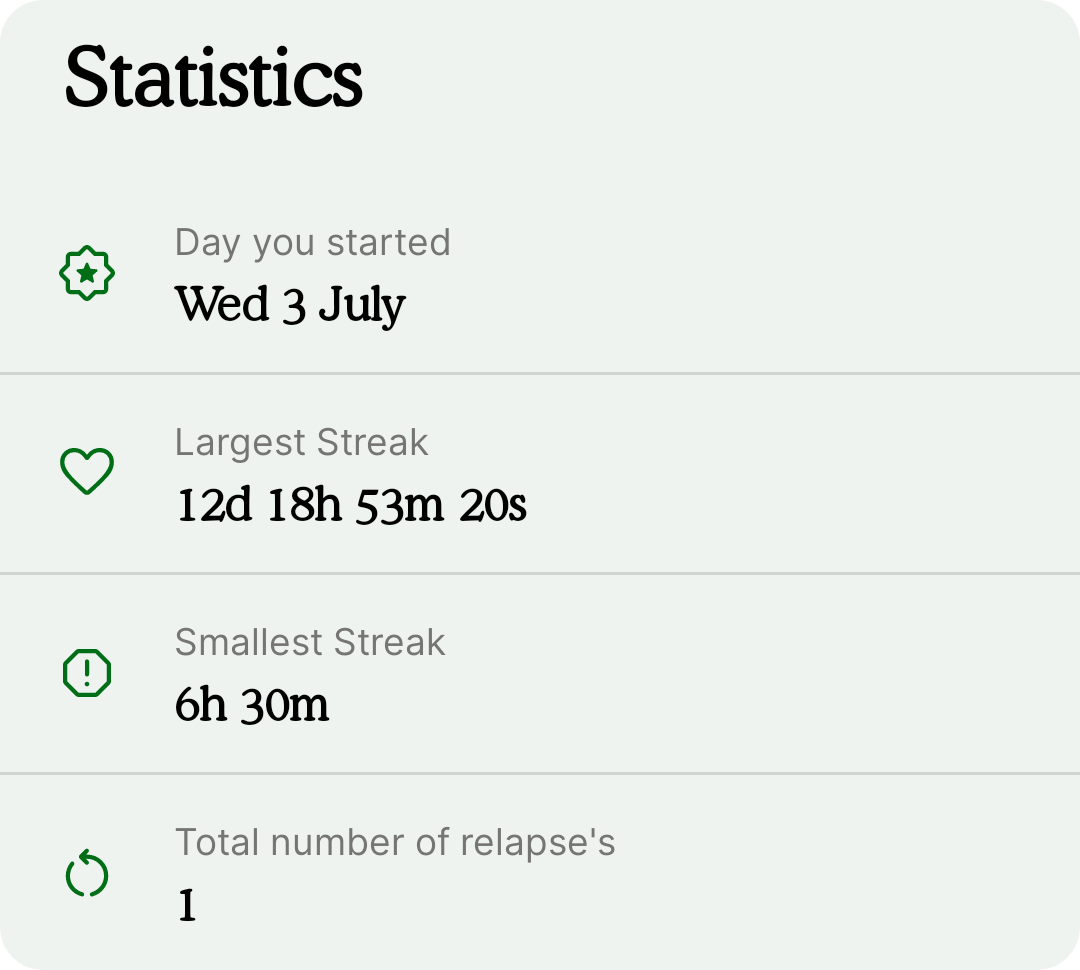Image resolution: width=1080 pixels, height=970 pixels.
Task: Click the heart icon for Largest Streak
Action: click(87, 471)
